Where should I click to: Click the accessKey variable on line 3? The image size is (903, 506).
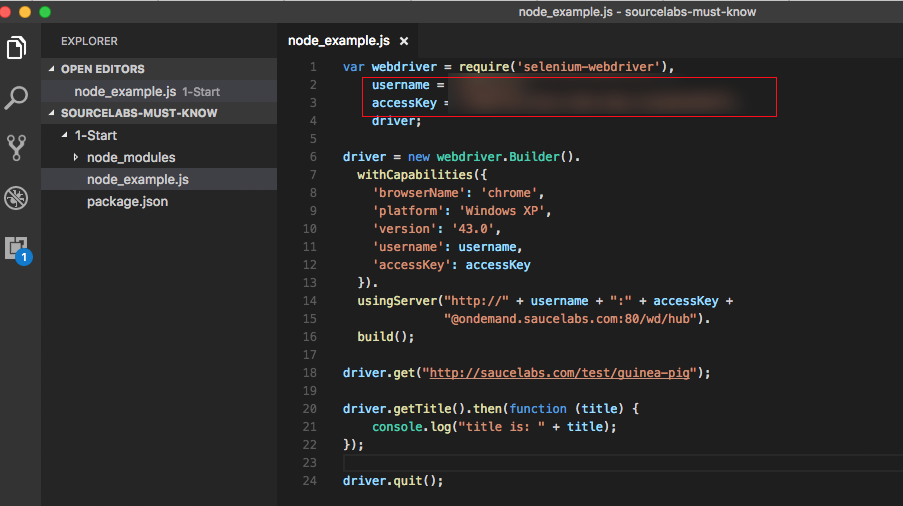(404, 103)
